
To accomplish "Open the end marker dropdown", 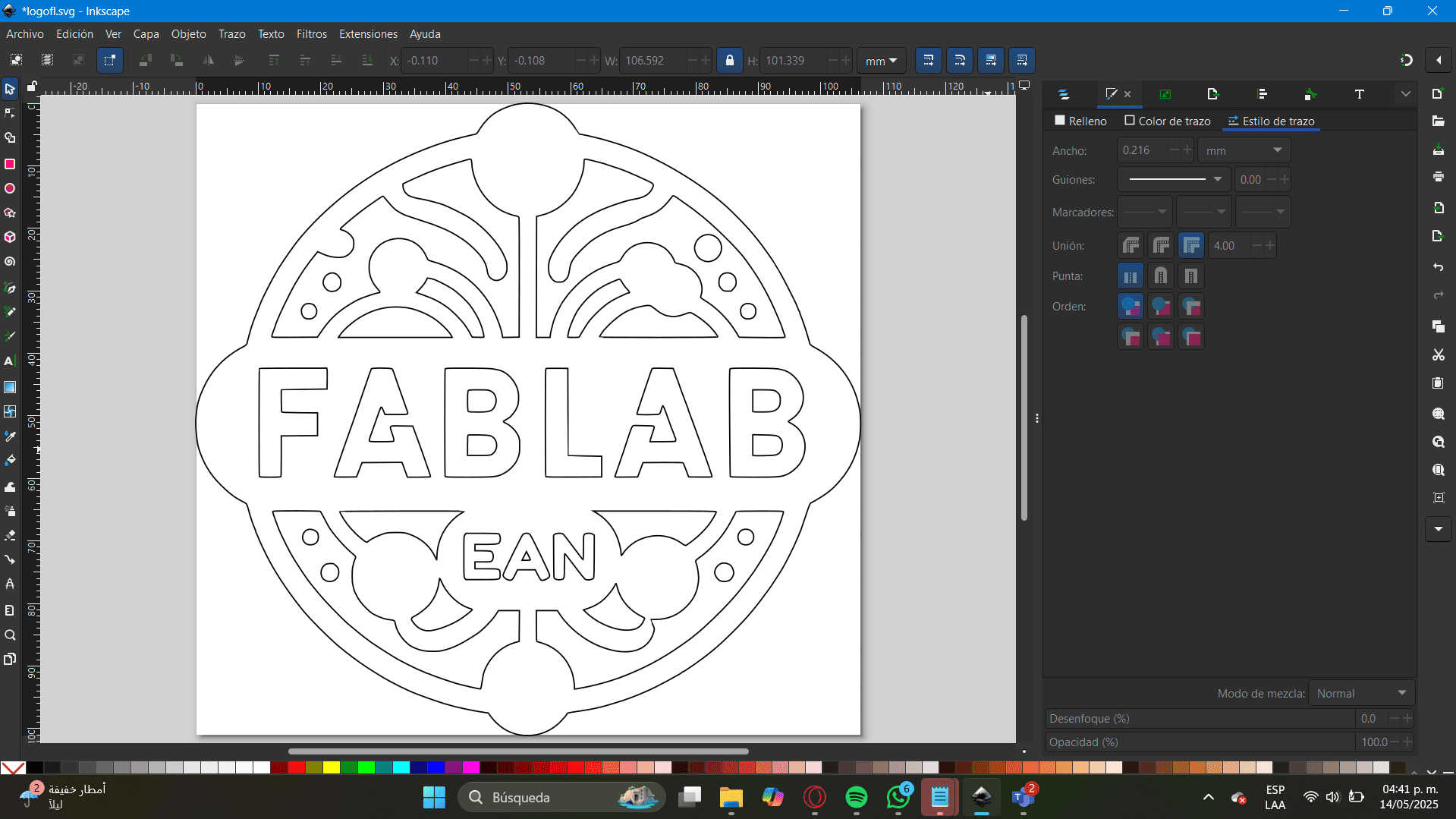I will coord(1263,213).
